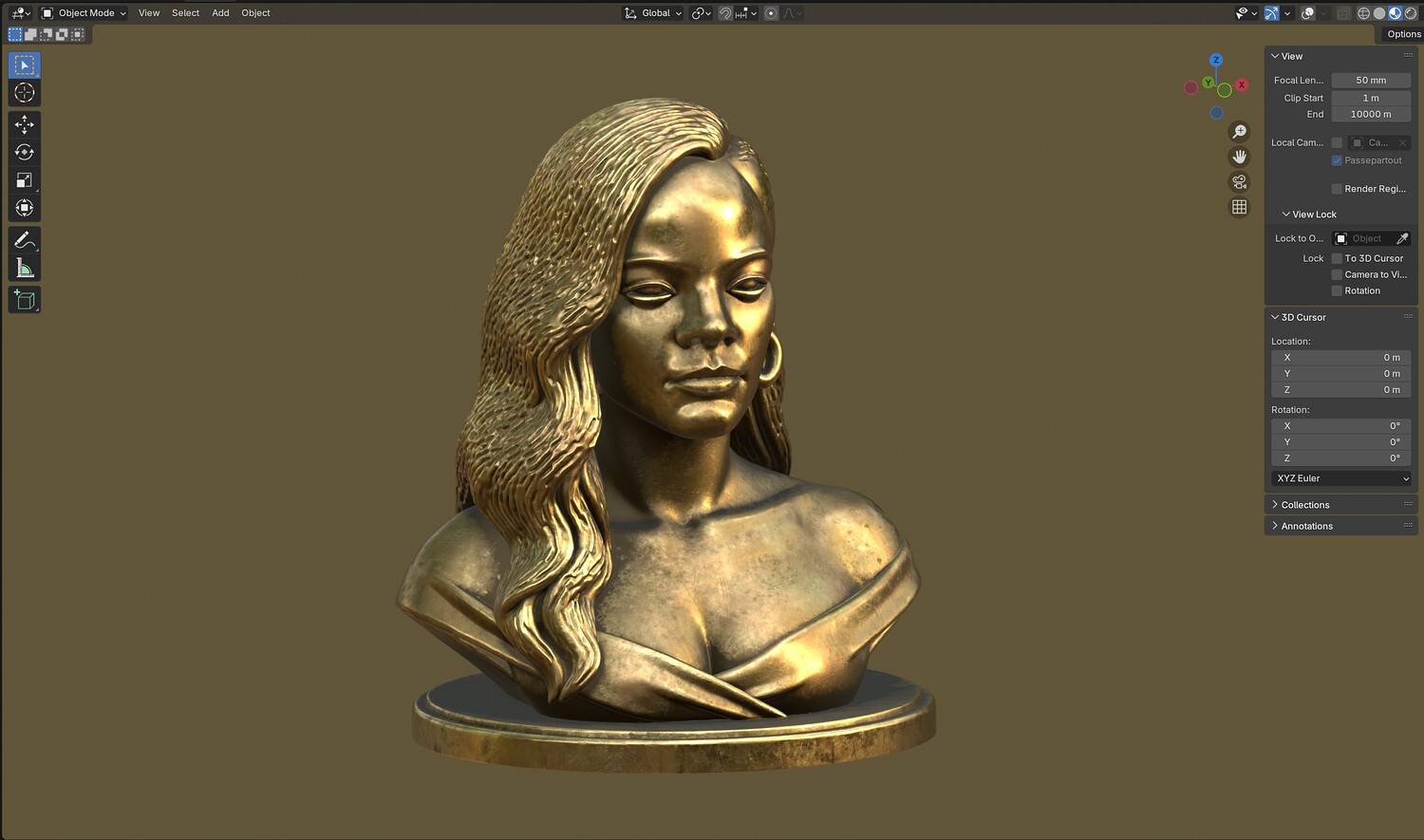
Task: Open the View menu
Action: [x=149, y=13]
